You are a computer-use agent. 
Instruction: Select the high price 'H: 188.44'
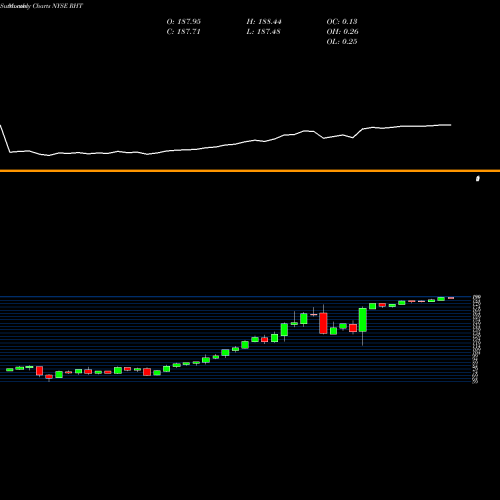[264, 22]
